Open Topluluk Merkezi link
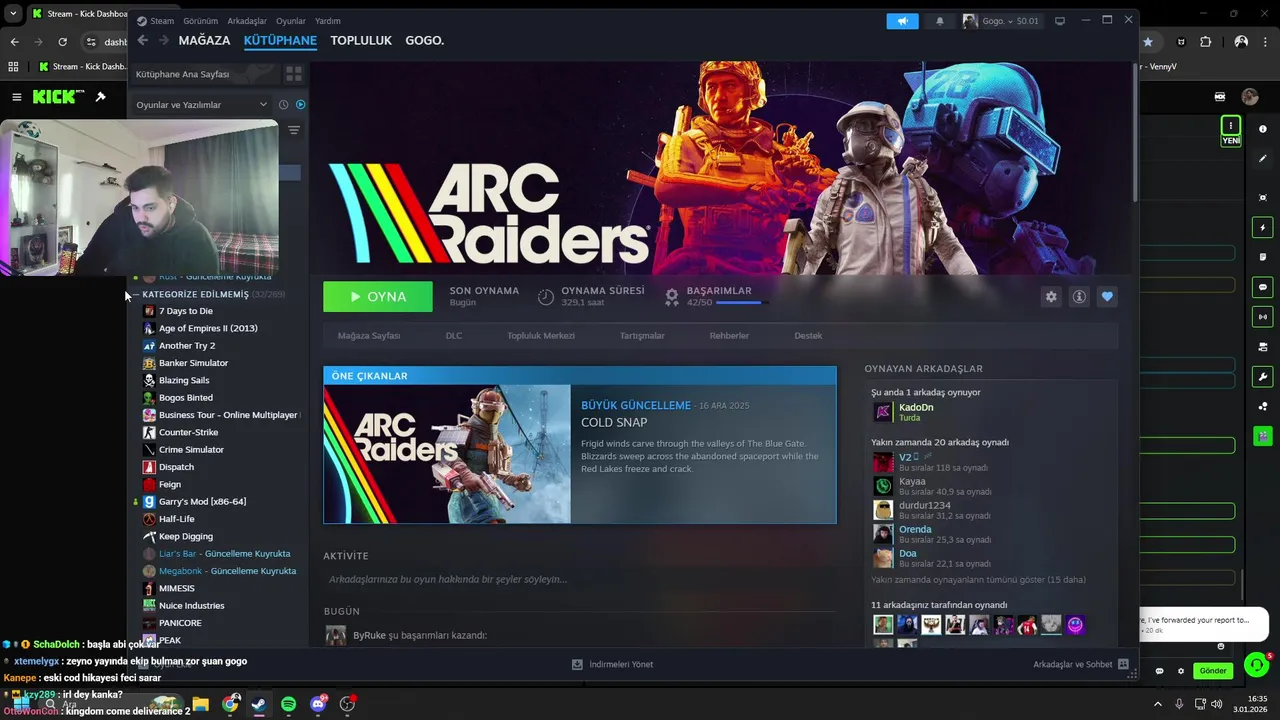Screen dimensions: 1280x720 541,336
